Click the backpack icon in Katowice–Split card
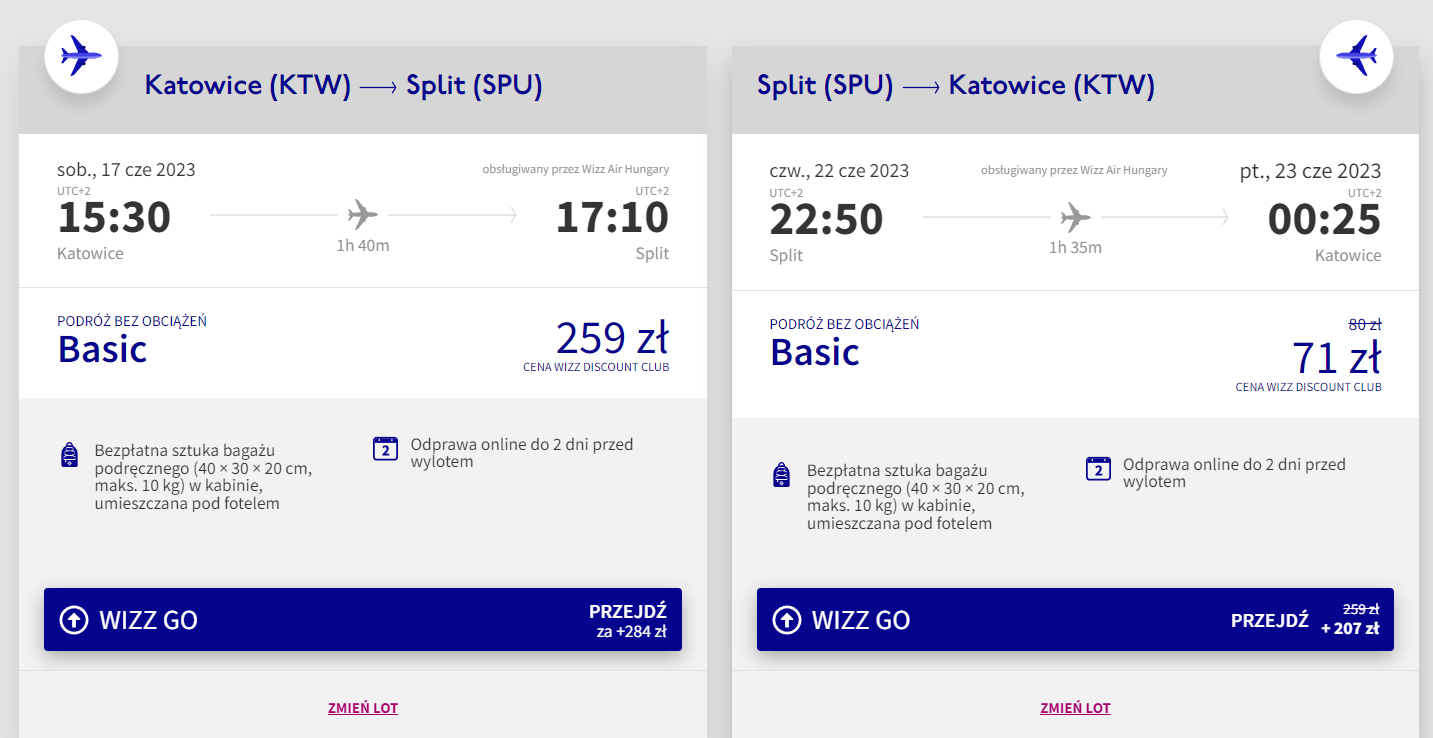 69,455
